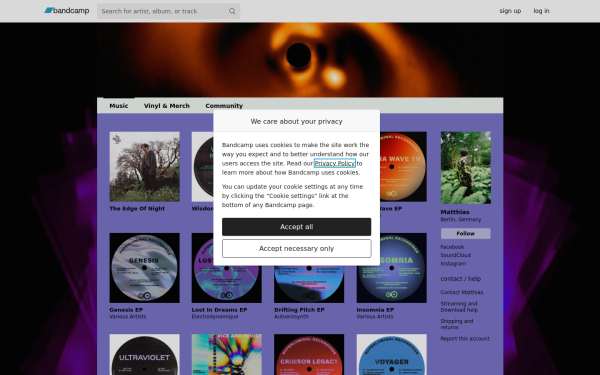Click the search magnifier icon

click(232, 11)
